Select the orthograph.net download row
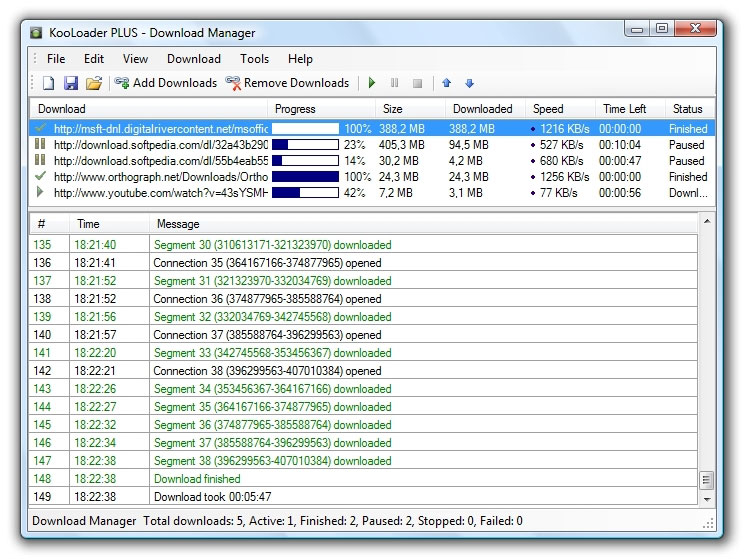 pyautogui.click(x=160, y=177)
